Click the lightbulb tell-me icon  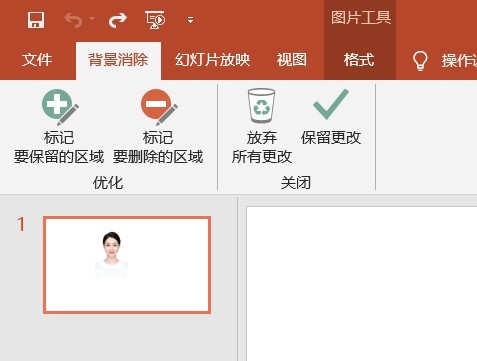(x=420, y=61)
